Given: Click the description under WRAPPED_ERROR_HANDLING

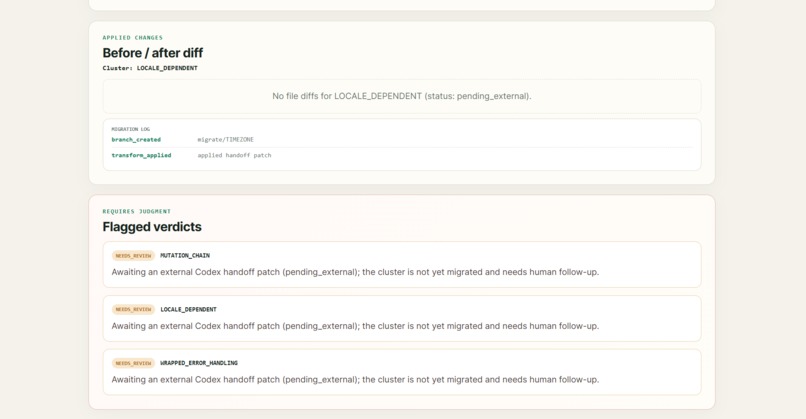Looking at the screenshot, I should click(355, 379).
